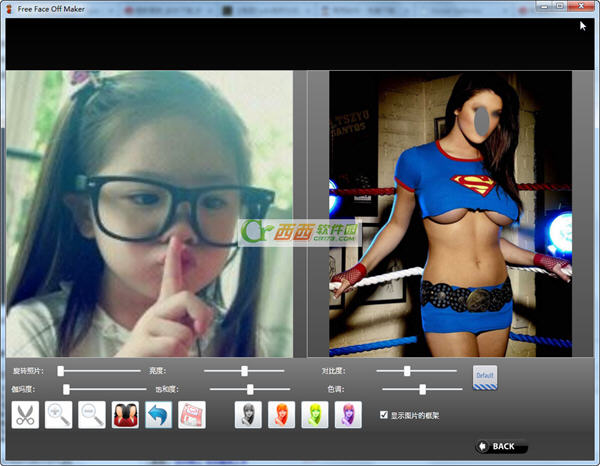Click the zoom out magnifier icon
The width and height of the screenshot is (600, 466).
pos(92,415)
